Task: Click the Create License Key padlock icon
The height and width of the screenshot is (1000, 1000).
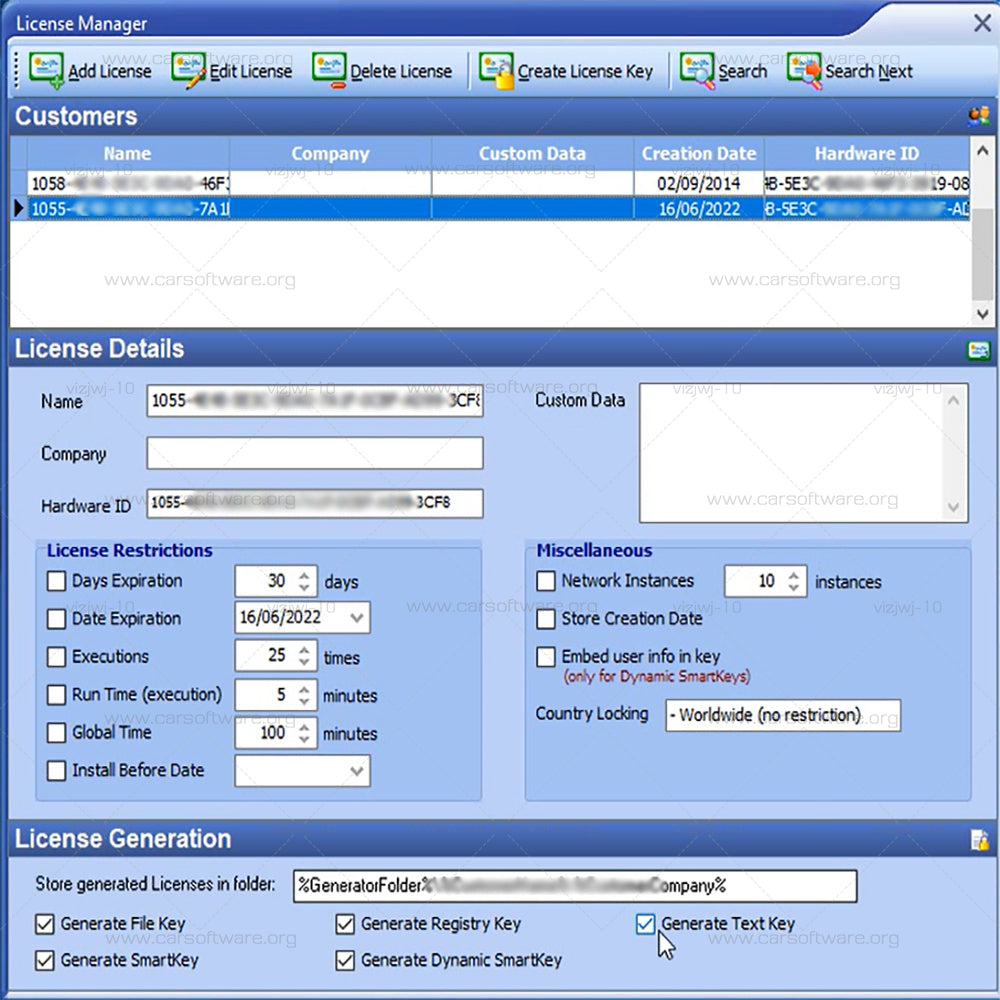Action: pos(496,70)
